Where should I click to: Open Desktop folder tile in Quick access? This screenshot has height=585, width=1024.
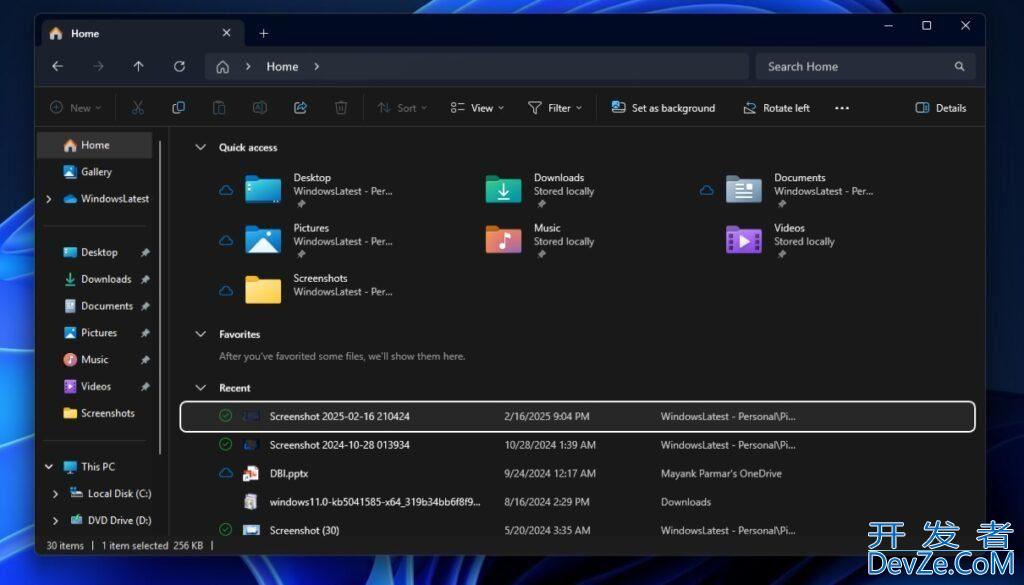point(319,190)
